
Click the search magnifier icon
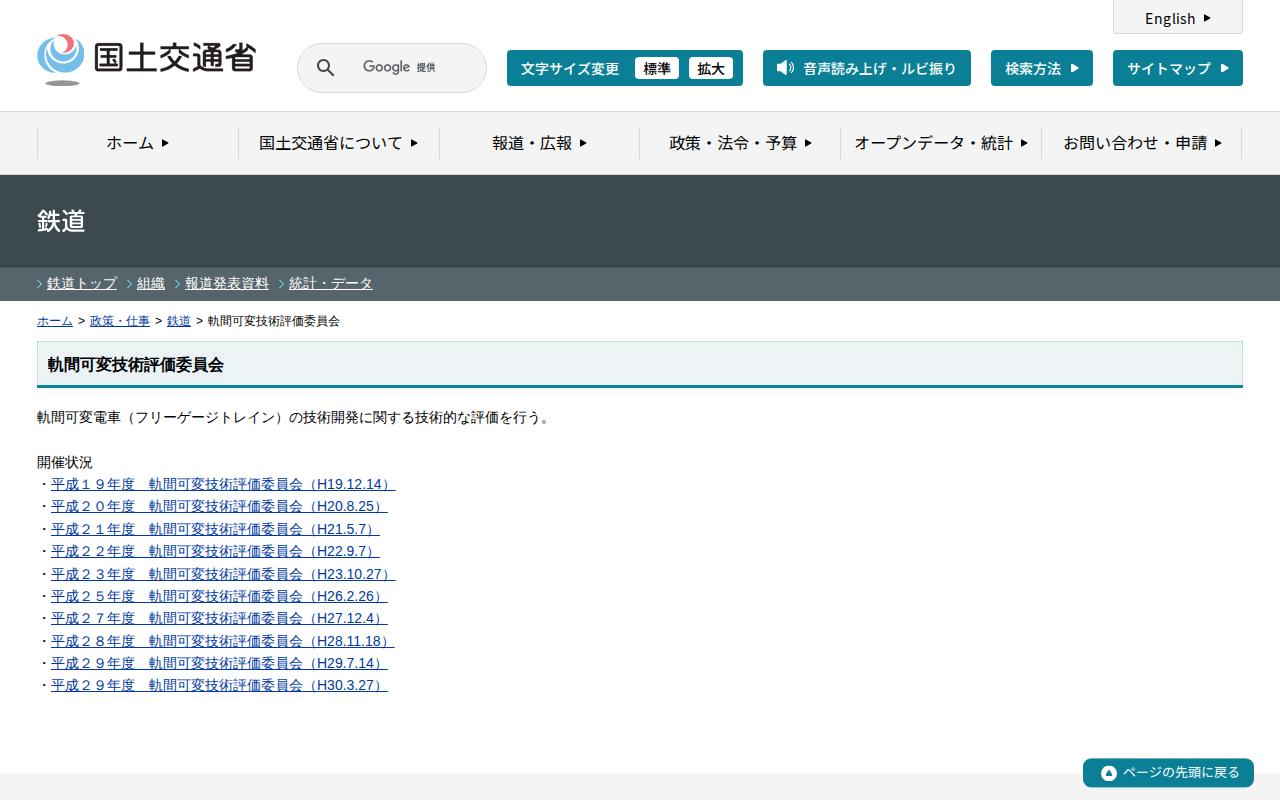coord(325,68)
